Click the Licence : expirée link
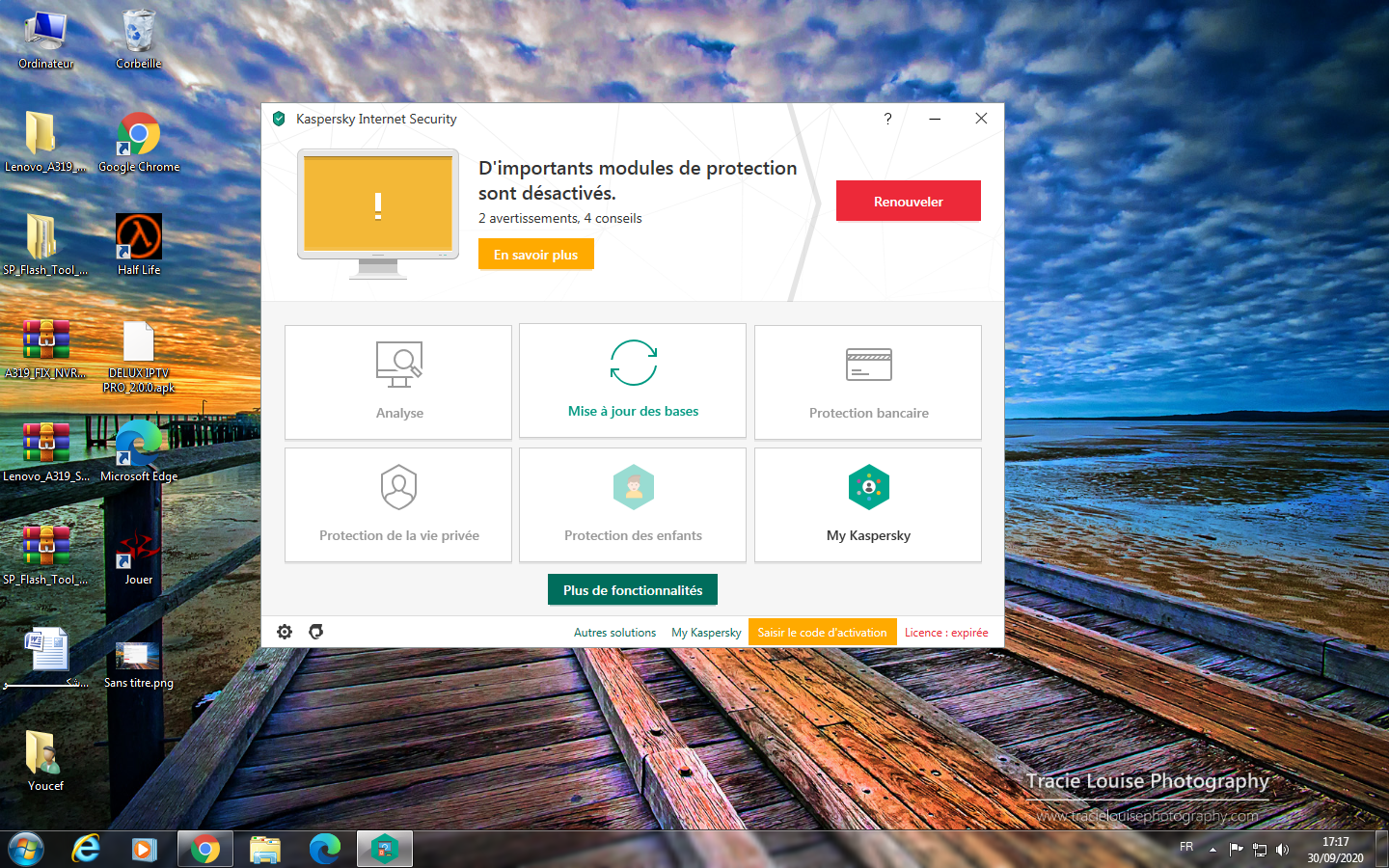 pos(946,633)
